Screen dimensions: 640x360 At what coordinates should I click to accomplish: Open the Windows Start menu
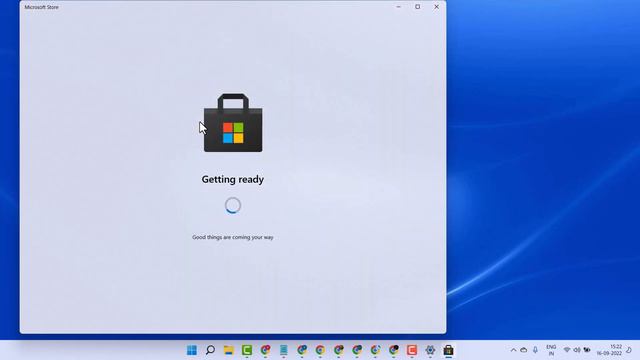[191, 350]
